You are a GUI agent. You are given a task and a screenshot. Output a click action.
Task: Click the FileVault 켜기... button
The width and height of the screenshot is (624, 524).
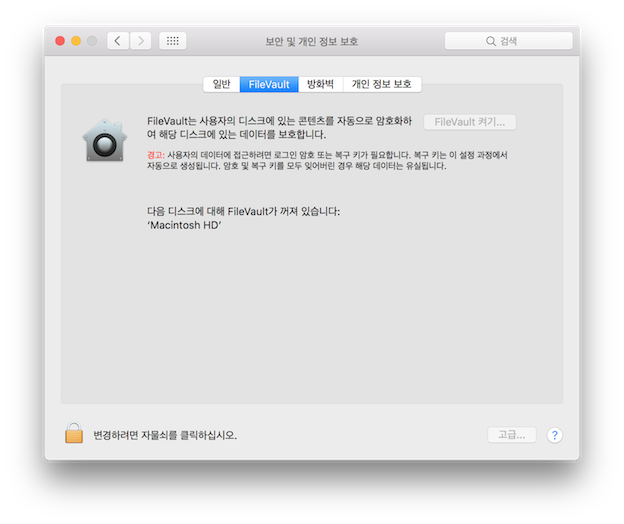coord(470,122)
